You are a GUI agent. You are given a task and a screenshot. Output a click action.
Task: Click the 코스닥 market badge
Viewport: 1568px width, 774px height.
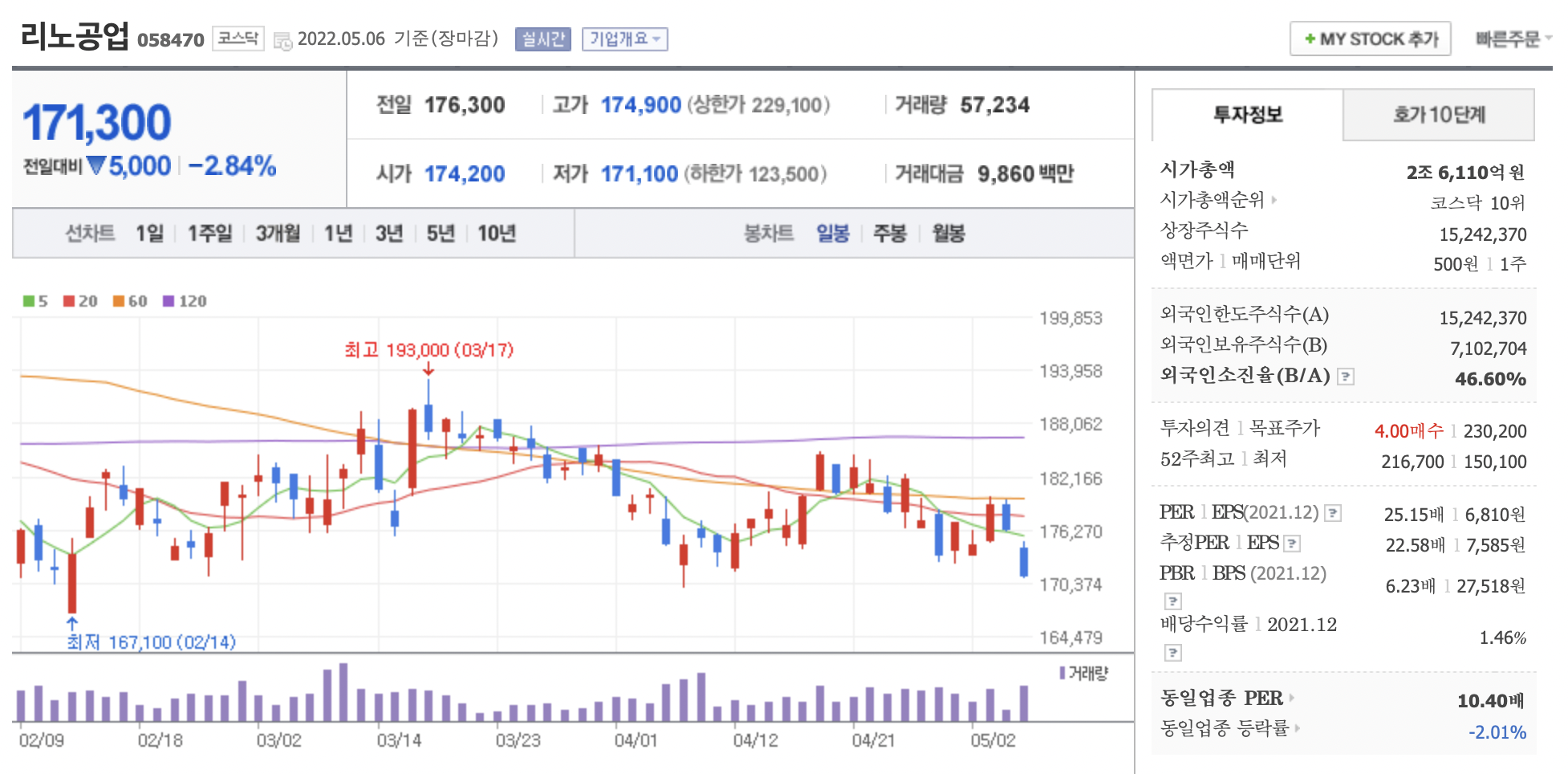238,39
